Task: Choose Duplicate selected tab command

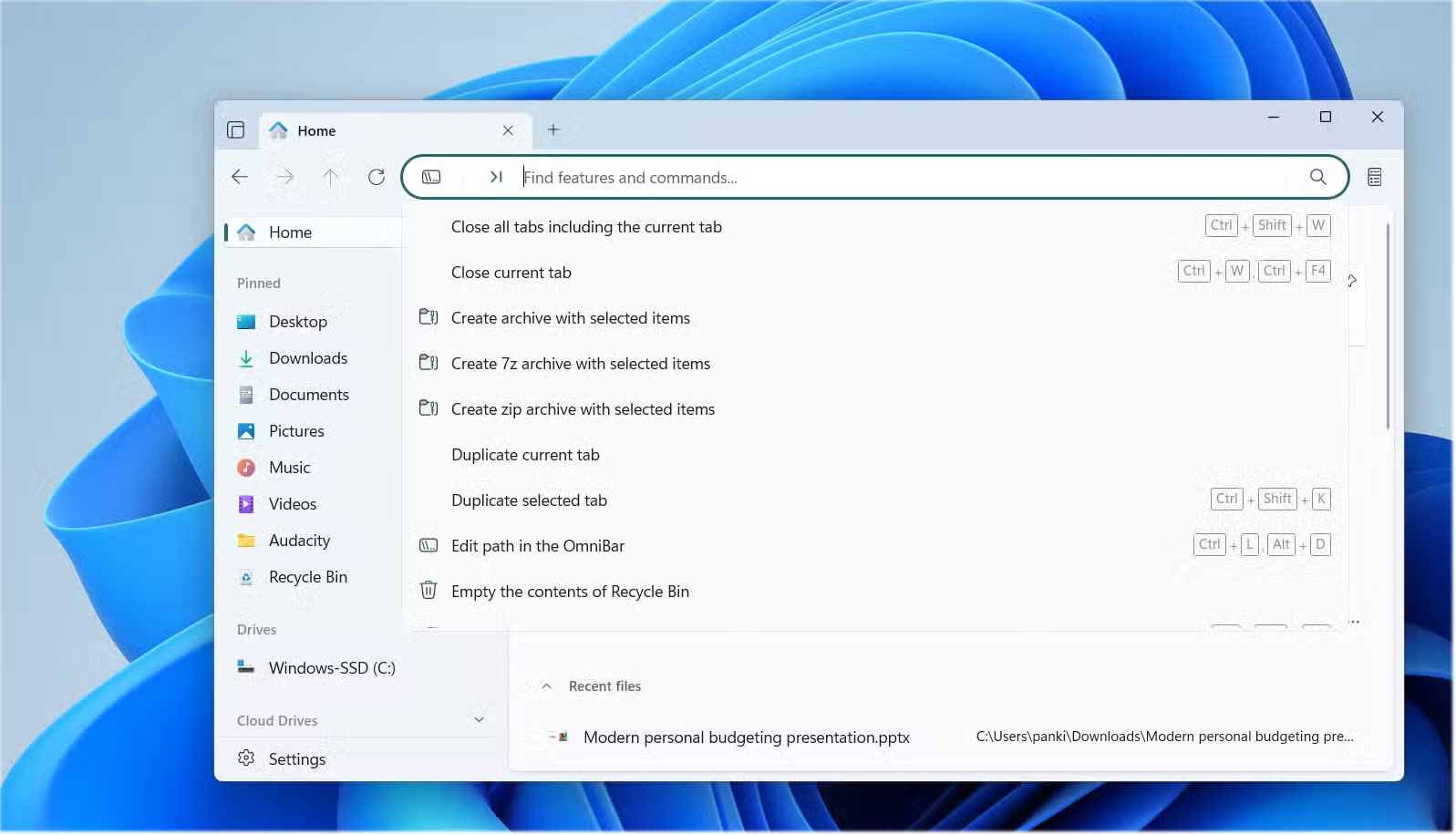Action: 875,500
